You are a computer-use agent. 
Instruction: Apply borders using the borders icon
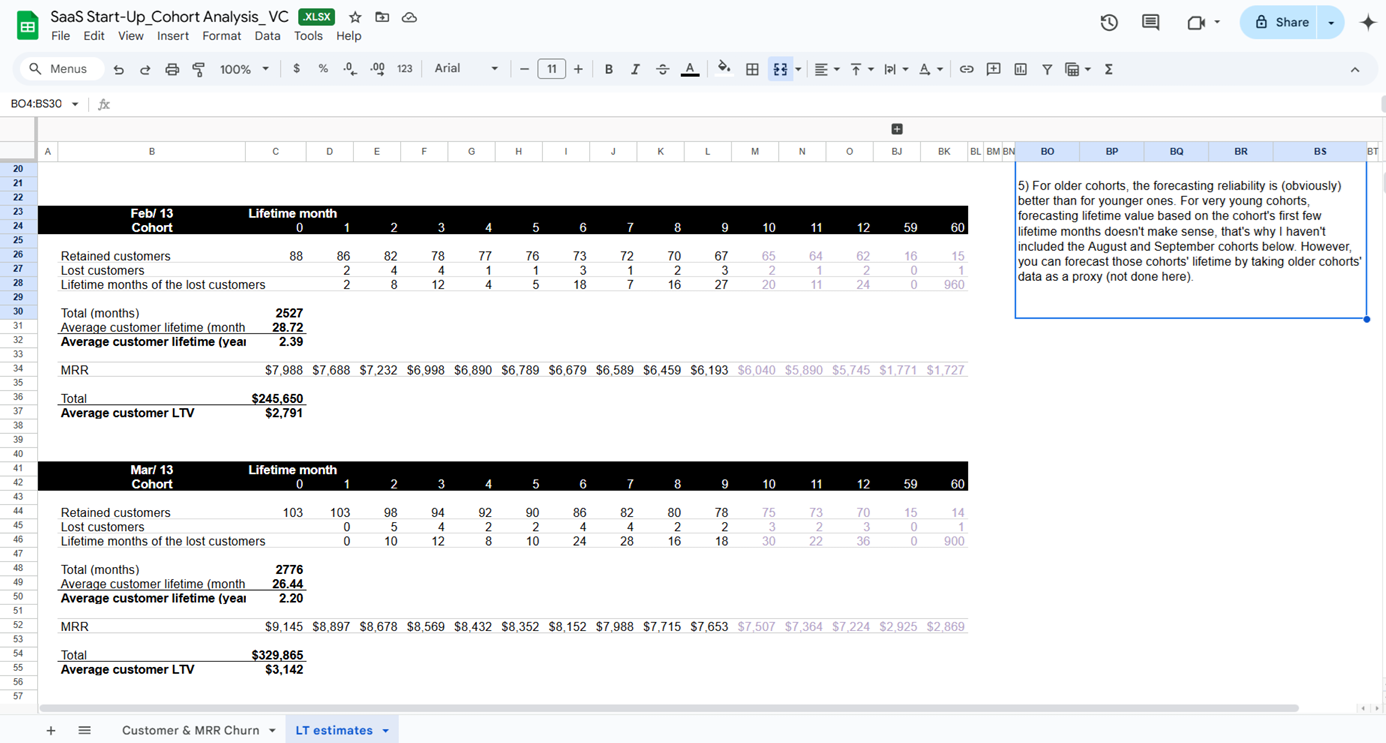(x=752, y=69)
